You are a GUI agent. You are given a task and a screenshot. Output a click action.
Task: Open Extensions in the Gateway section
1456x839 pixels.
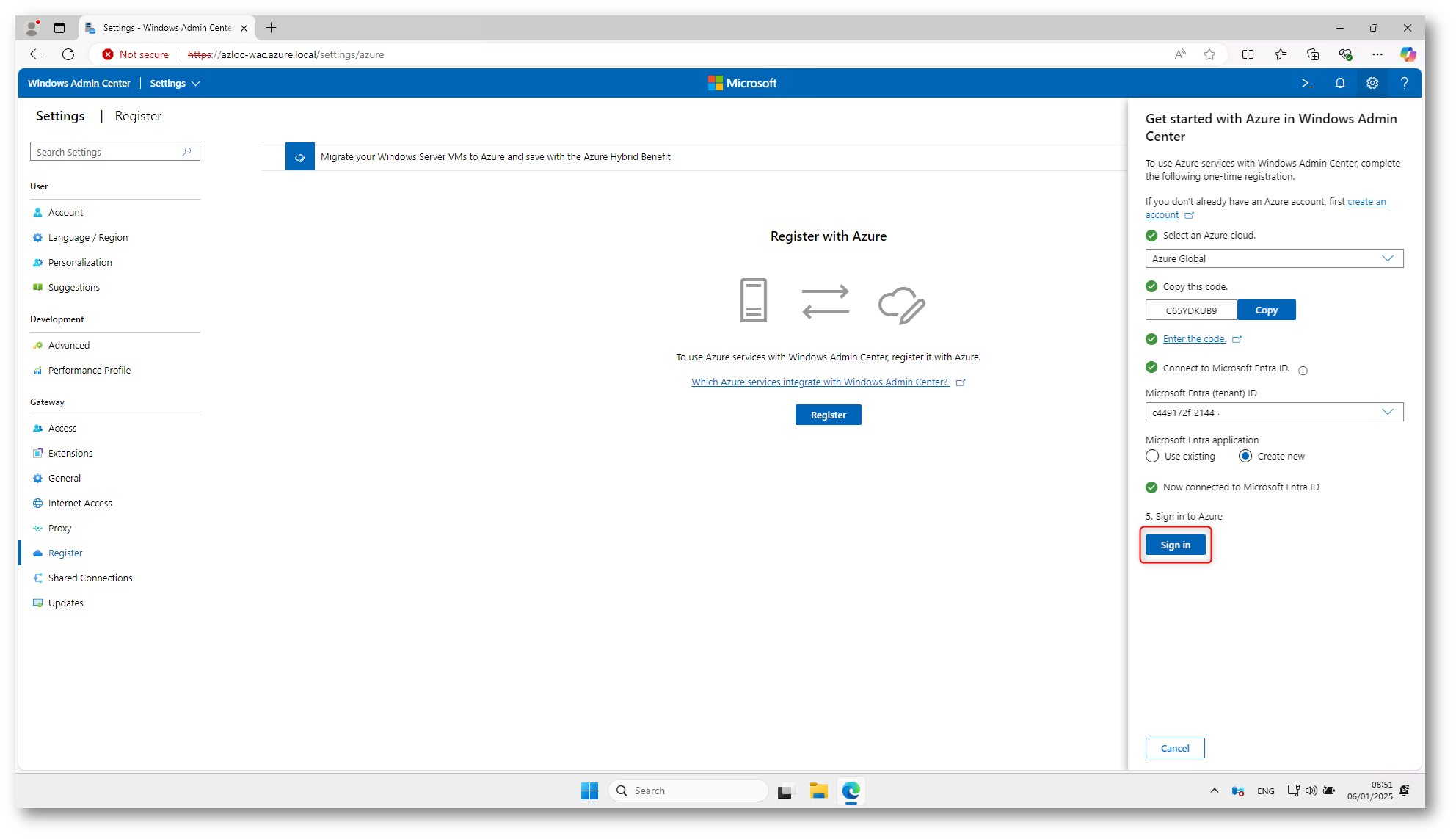tap(70, 454)
